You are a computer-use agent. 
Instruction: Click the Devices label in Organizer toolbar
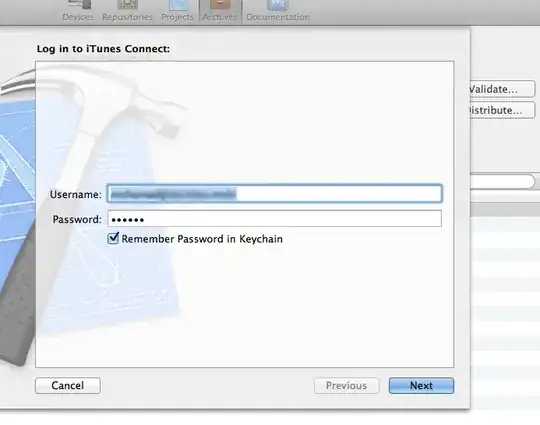pyautogui.click(x=78, y=17)
